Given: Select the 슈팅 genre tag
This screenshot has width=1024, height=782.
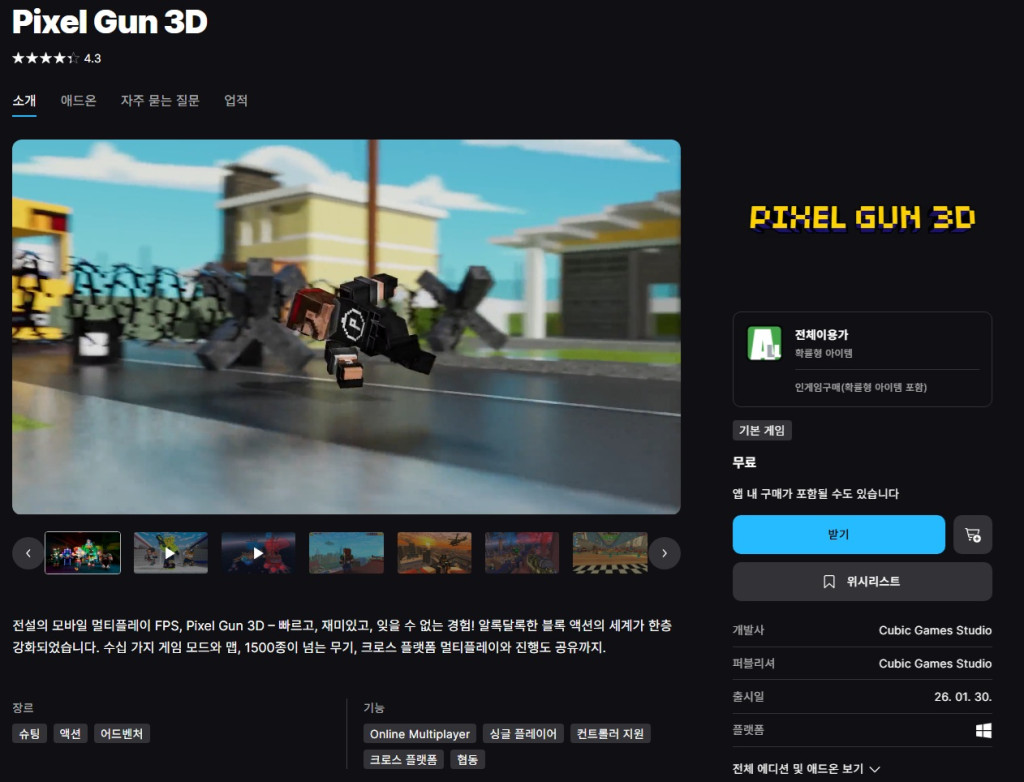Looking at the screenshot, I should (29, 734).
